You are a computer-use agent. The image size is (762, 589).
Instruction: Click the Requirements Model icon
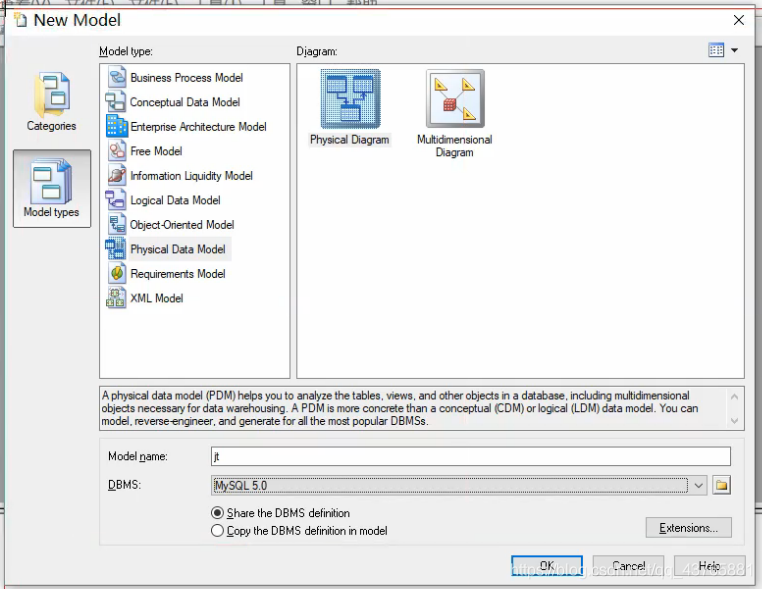coord(117,274)
